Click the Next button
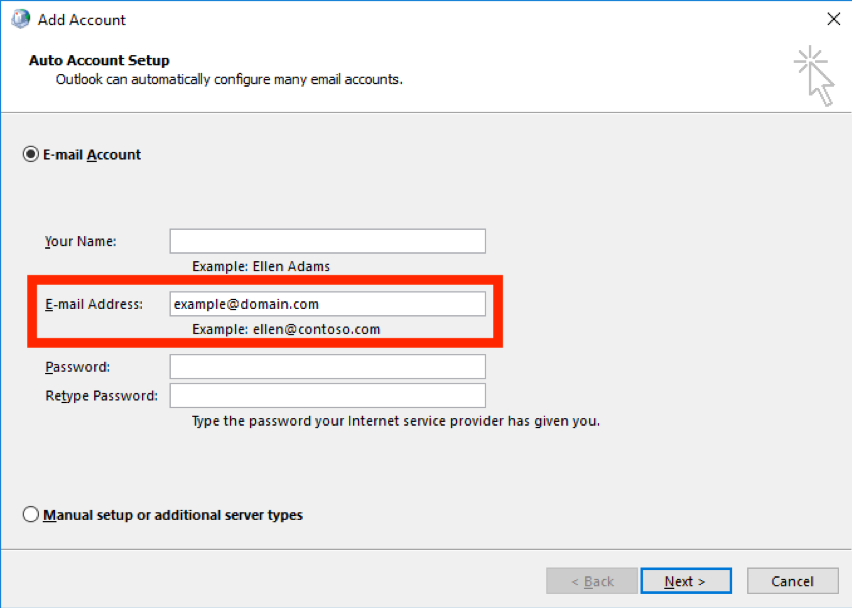 pyautogui.click(x=686, y=581)
